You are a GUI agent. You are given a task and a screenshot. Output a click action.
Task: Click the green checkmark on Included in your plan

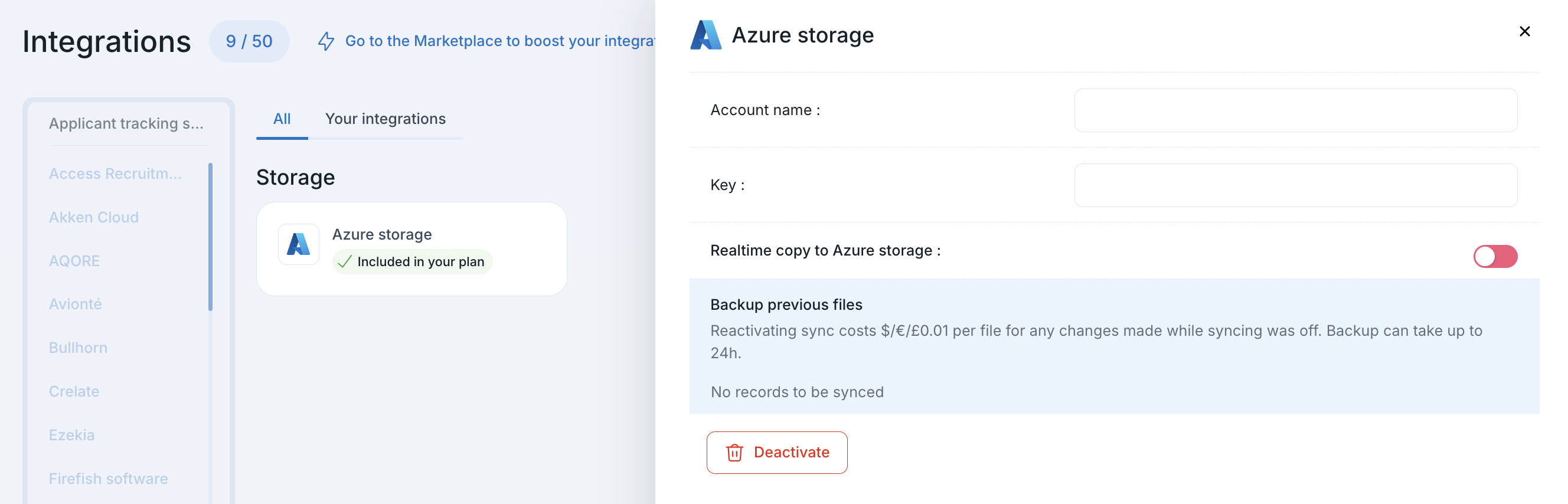pyautogui.click(x=345, y=262)
